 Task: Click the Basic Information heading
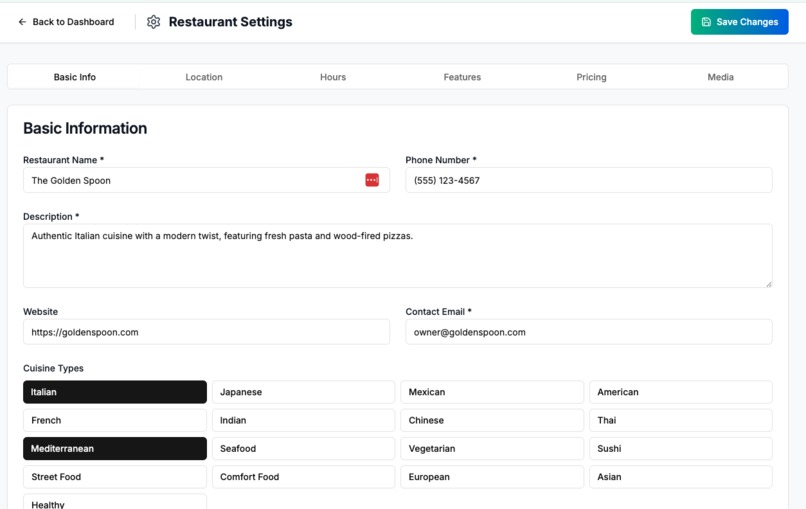85,128
